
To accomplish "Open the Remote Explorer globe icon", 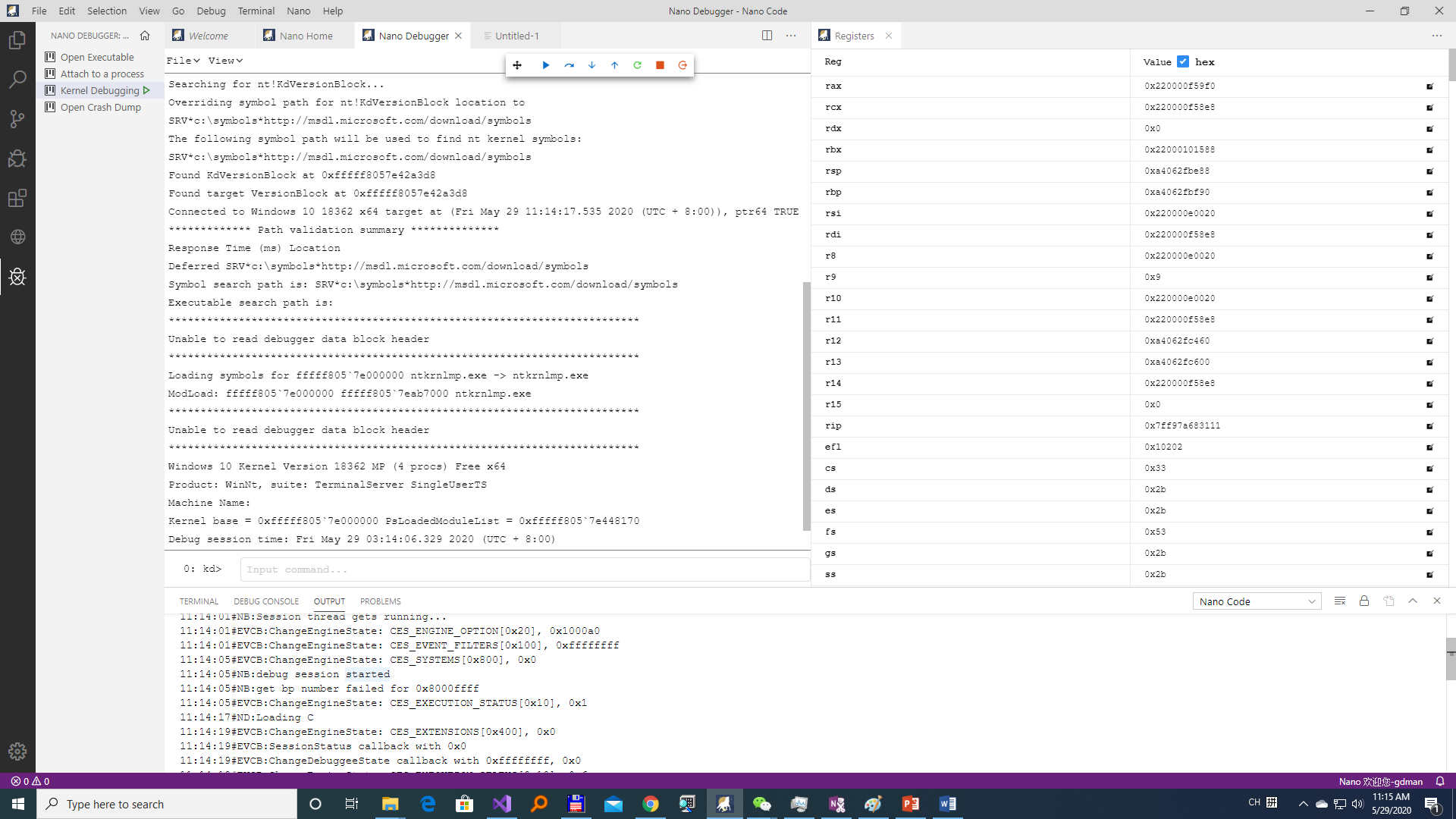I will tap(17, 237).
